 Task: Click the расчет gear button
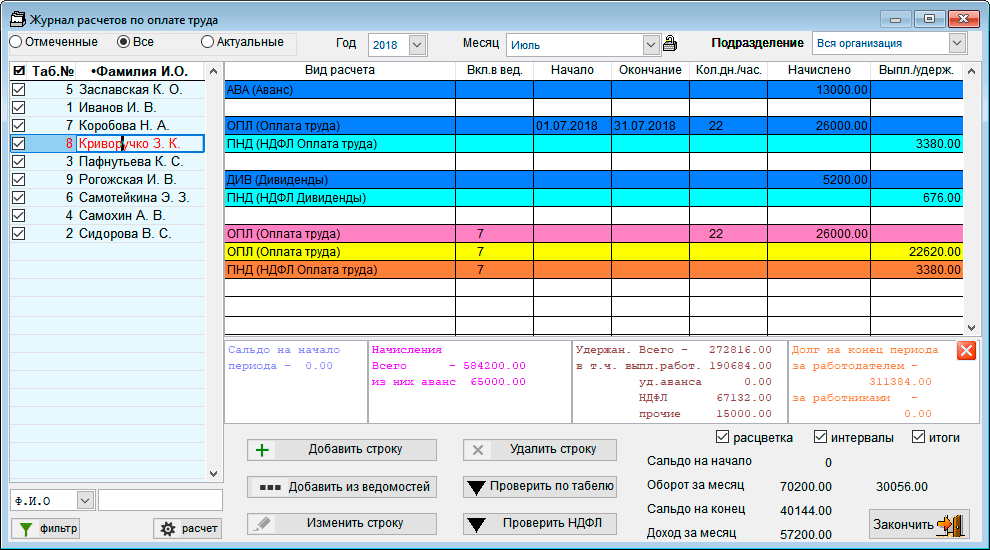click(188, 529)
